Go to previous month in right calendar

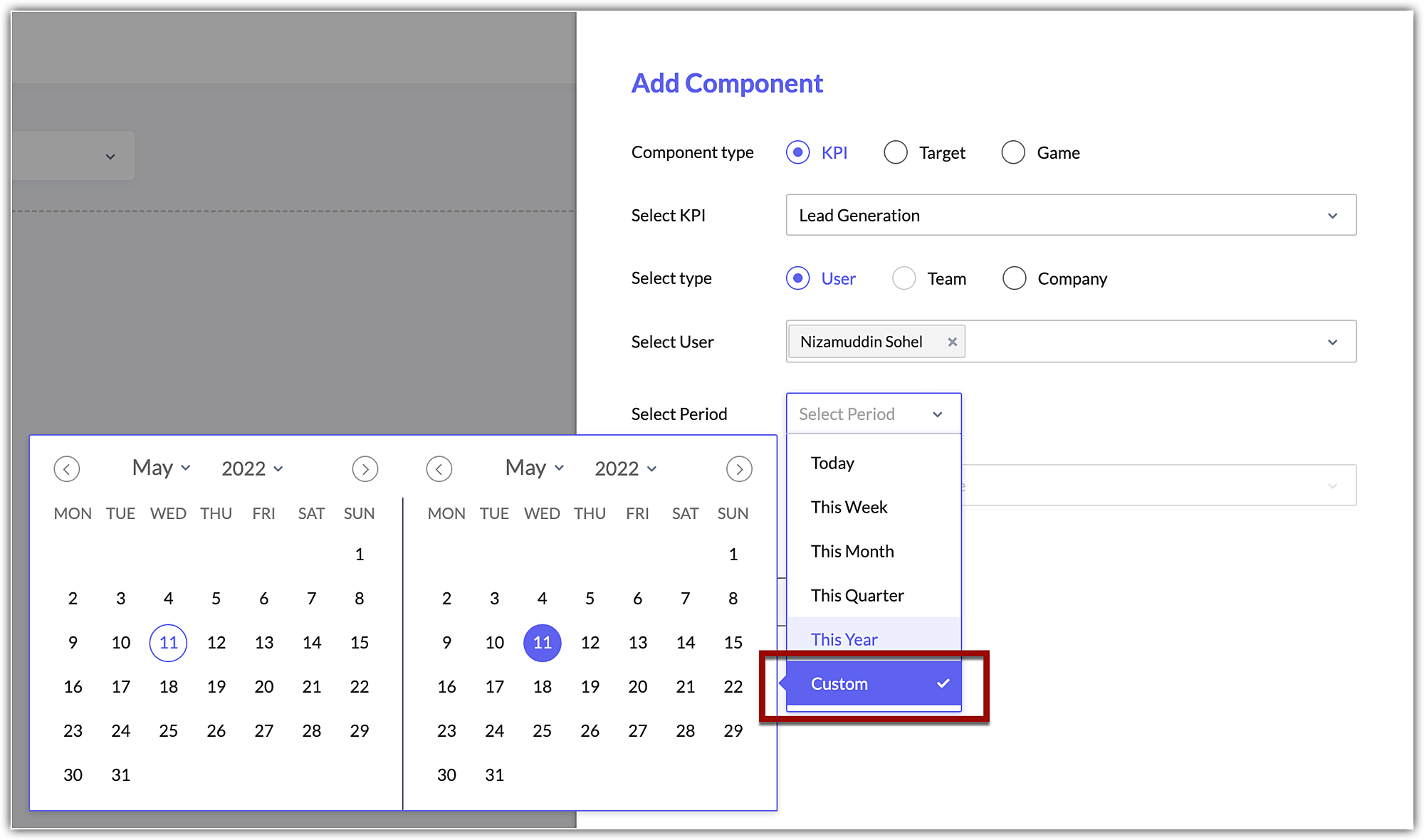439,469
